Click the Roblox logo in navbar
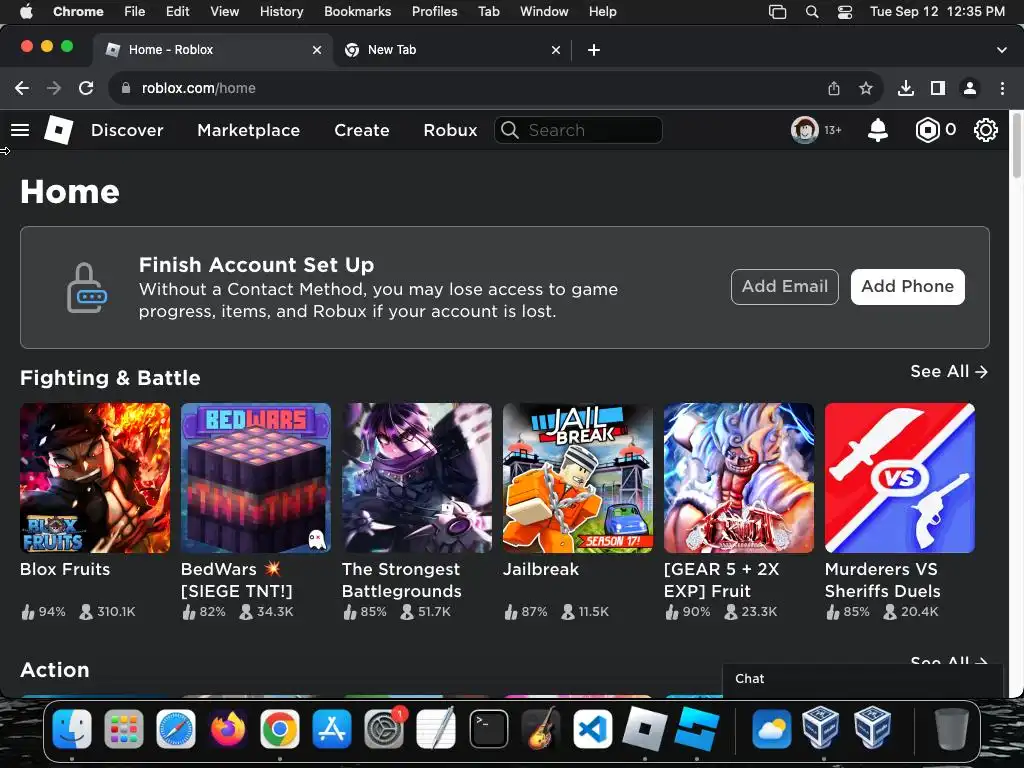Viewport: 1024px width, 768px height. tap(59, 130)
